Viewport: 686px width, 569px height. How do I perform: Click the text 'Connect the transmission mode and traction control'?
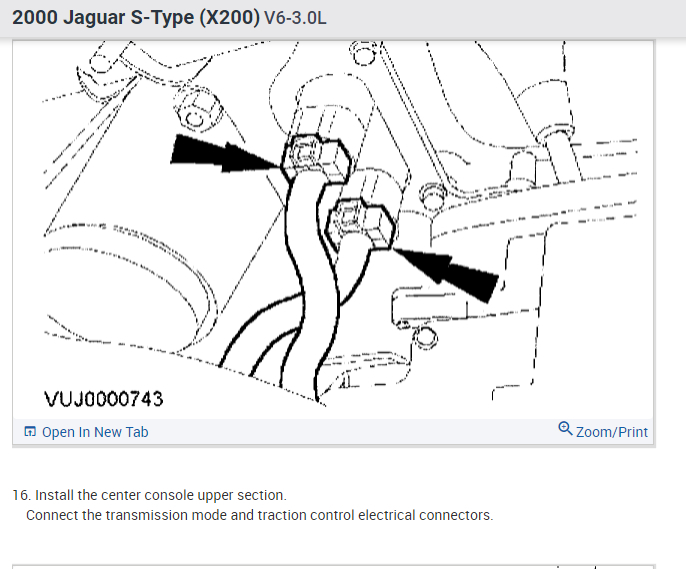(x=190, y=515)
